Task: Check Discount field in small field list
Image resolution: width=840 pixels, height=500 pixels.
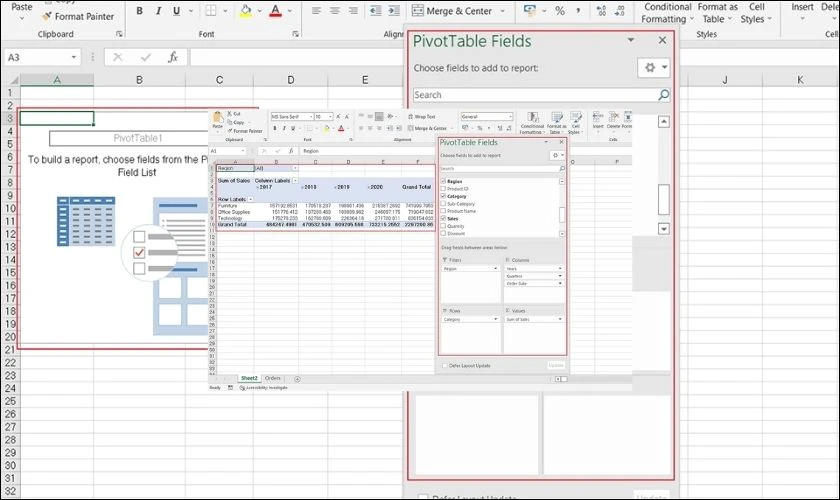Action: coord(443,234)
